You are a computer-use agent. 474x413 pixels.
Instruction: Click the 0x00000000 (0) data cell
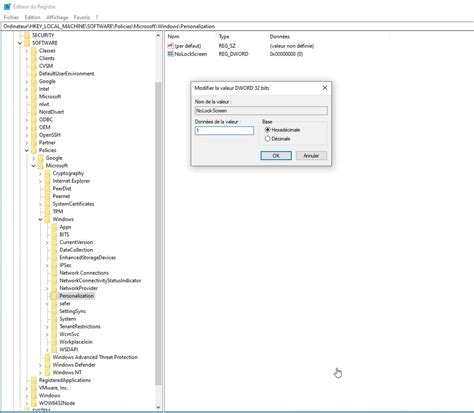pyautogui.click(x=286, y=54)
